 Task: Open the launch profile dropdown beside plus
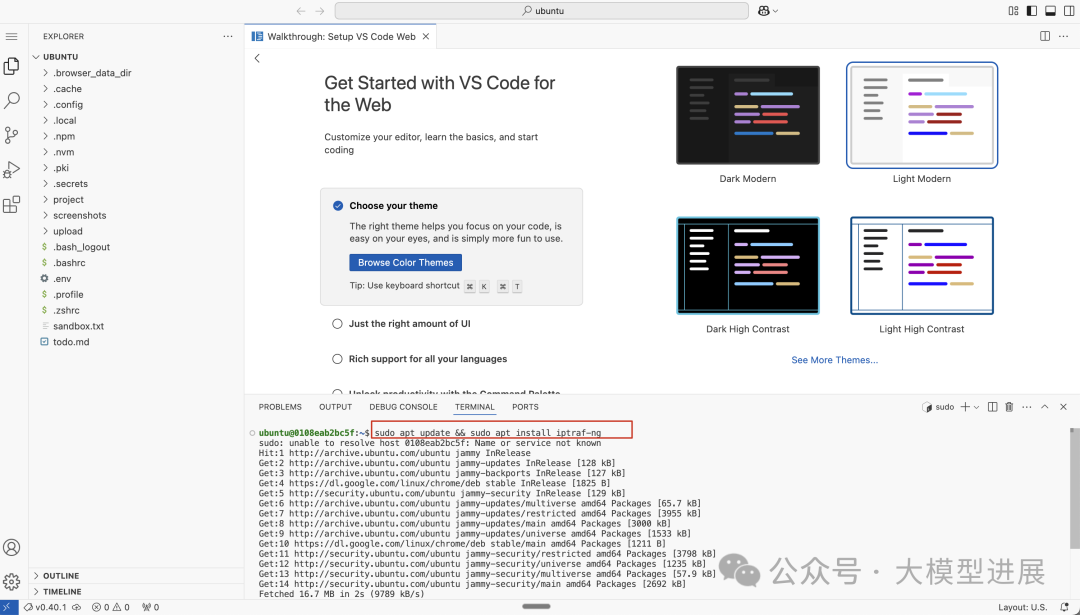(x=976, y=408)
